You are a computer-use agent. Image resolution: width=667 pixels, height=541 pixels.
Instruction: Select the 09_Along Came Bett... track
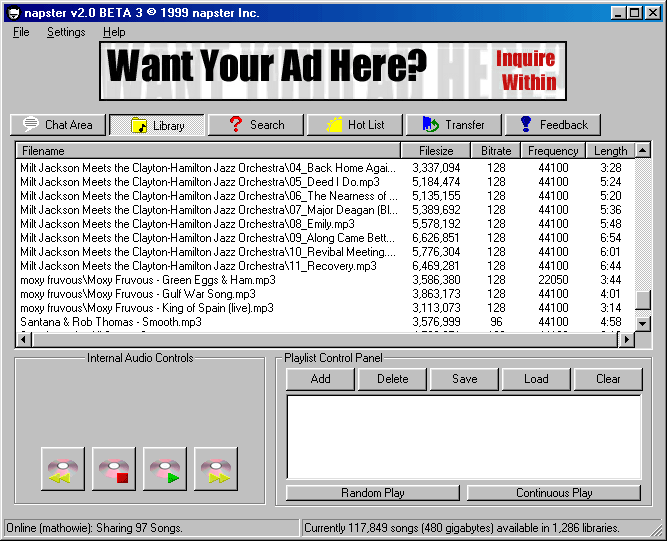(325, 238)
